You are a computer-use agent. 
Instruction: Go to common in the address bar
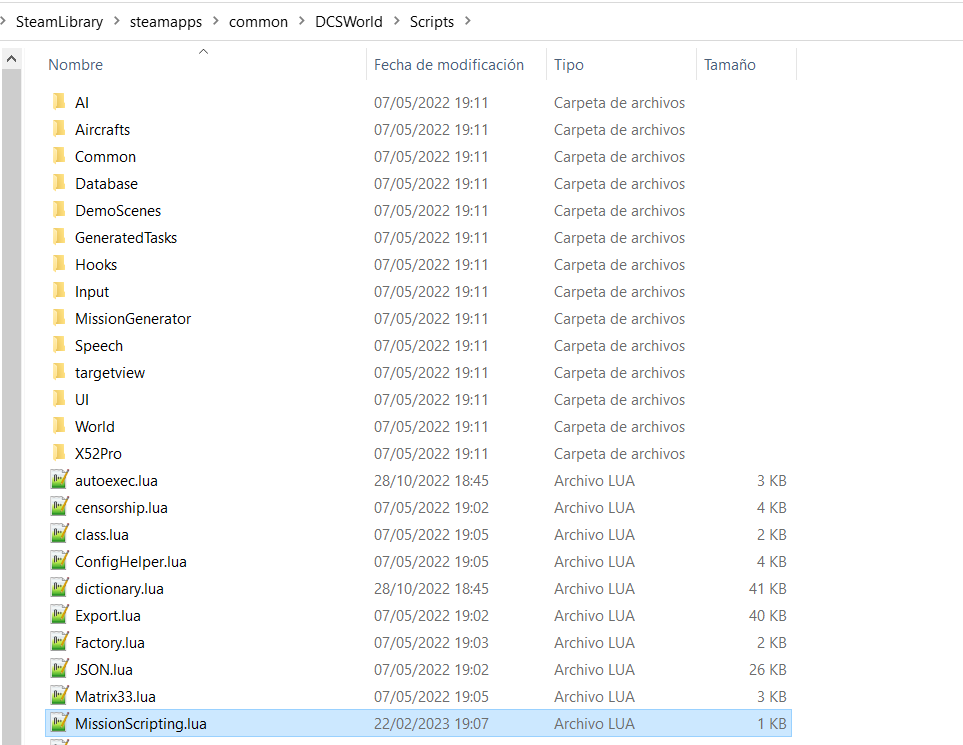click(x=258, y=21)
